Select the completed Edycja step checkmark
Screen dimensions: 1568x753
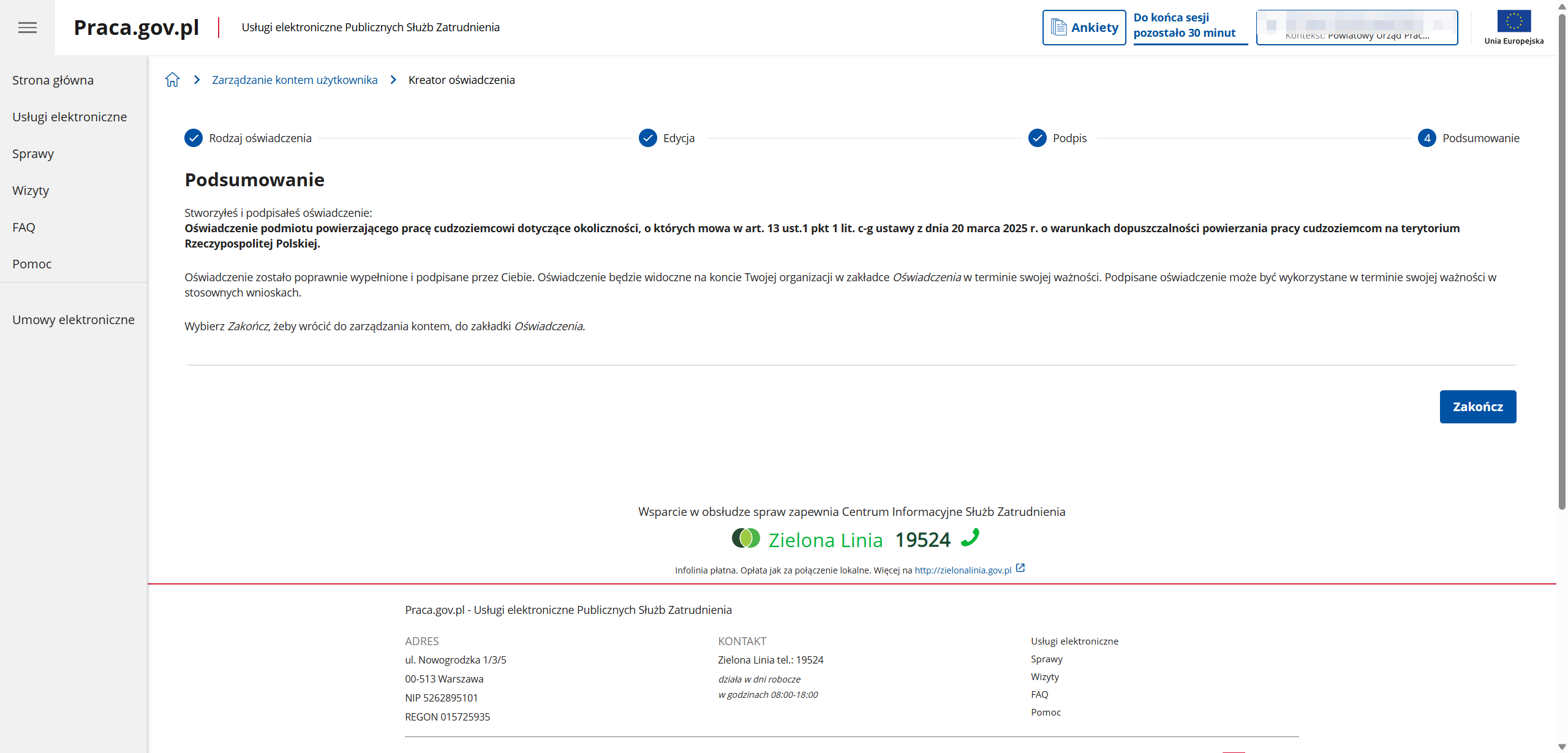(x=648, y=138)
